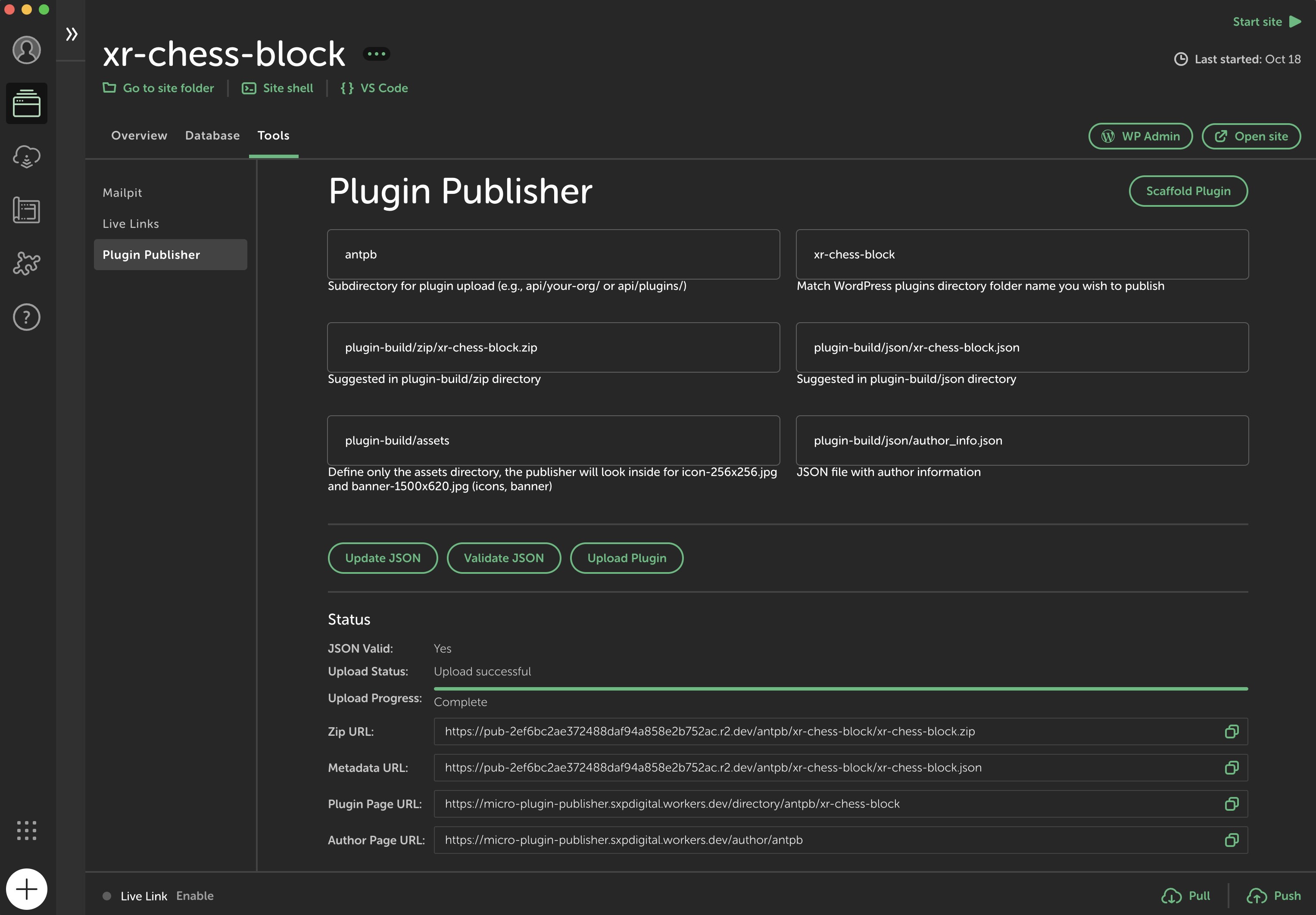Open Site shell terminal

click(x=278, y=88)
